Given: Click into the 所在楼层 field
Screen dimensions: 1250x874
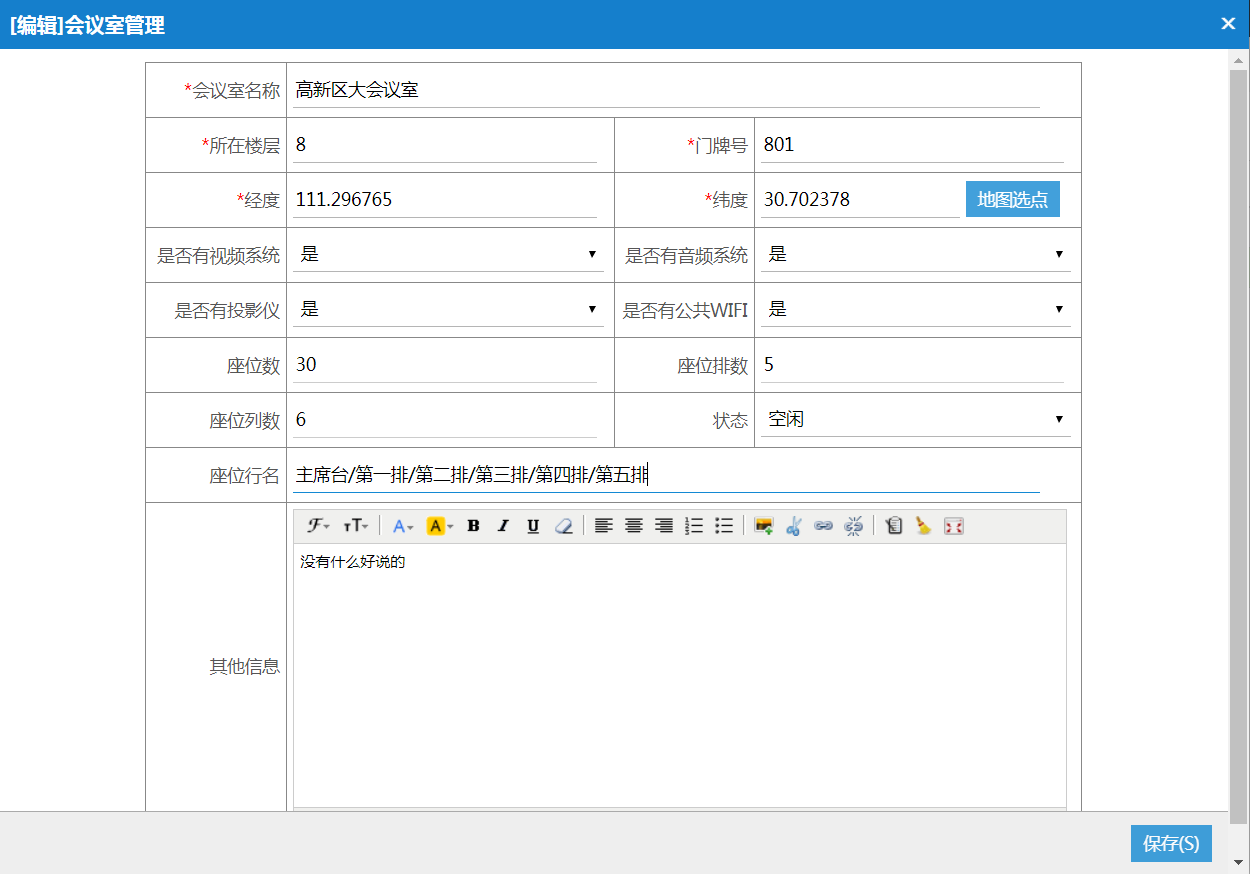Looking at the screenshot, I should [x=445, y=145].
